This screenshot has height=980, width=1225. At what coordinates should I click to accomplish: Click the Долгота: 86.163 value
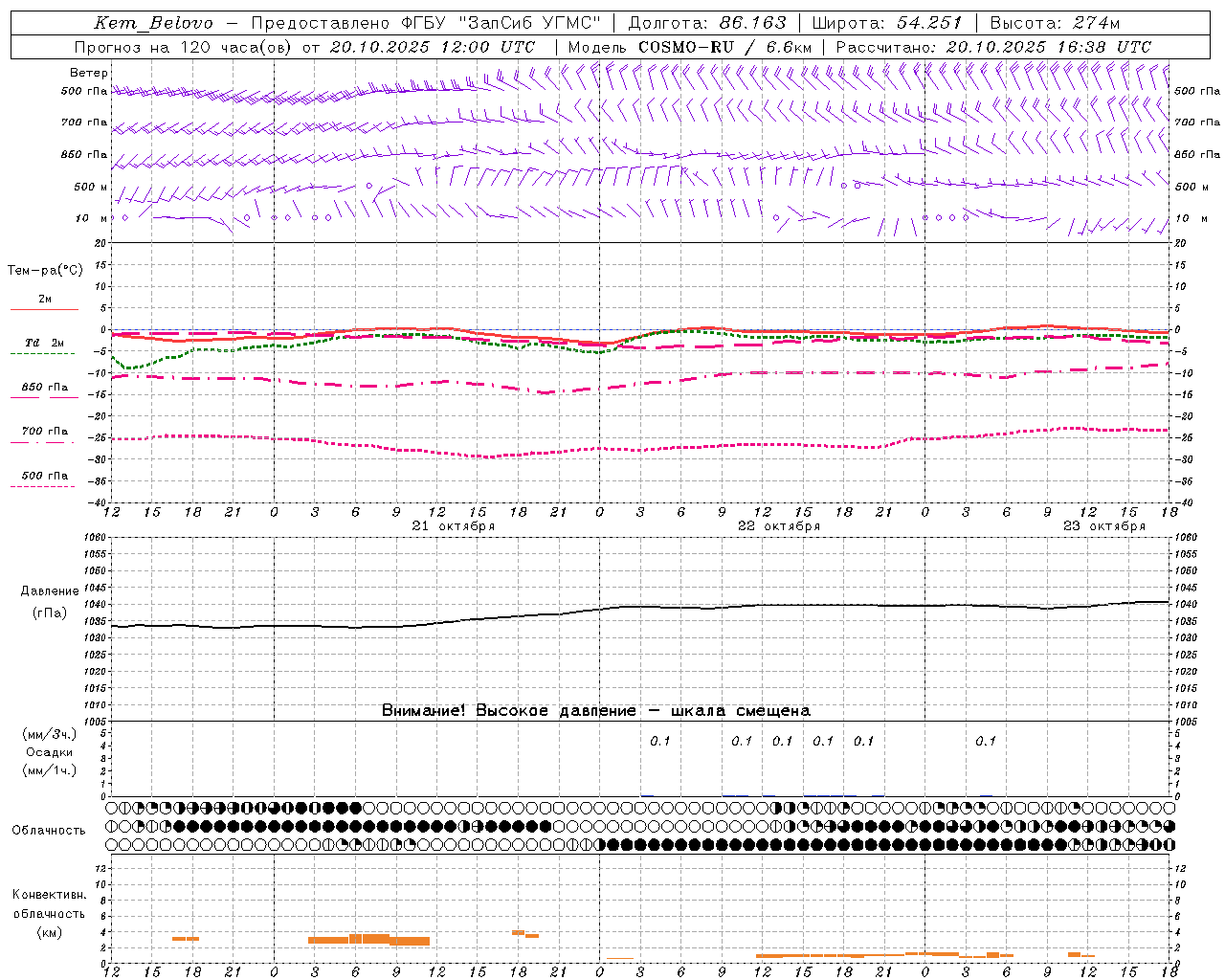pos(707,23)
